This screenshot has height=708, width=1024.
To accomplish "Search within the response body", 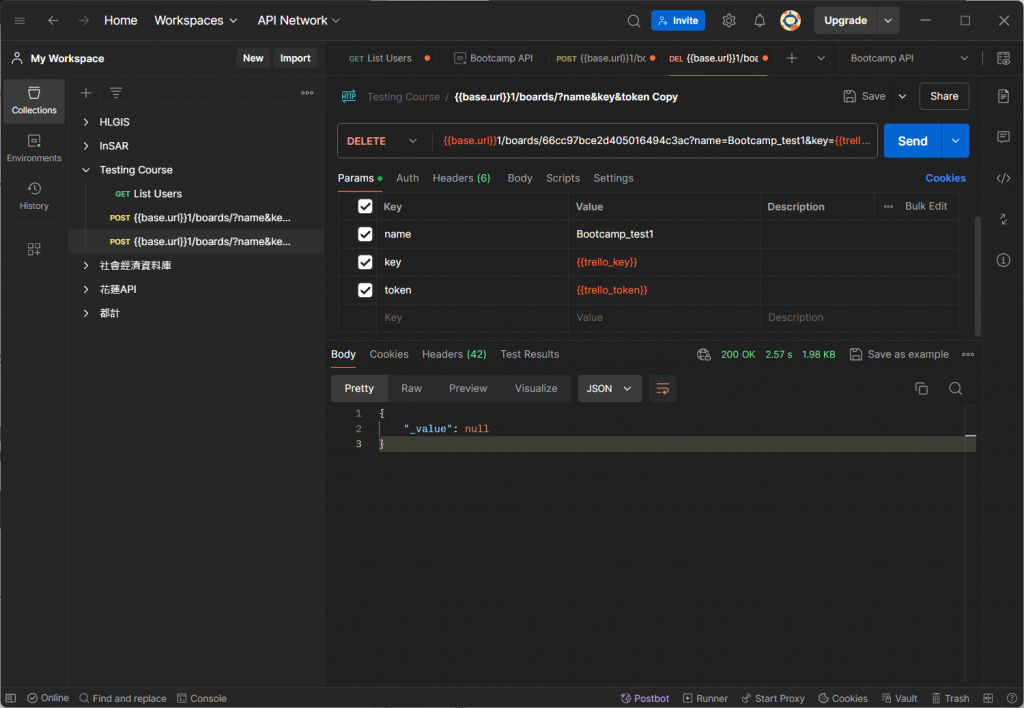I will pyautogui.click(x=955, y=389).
